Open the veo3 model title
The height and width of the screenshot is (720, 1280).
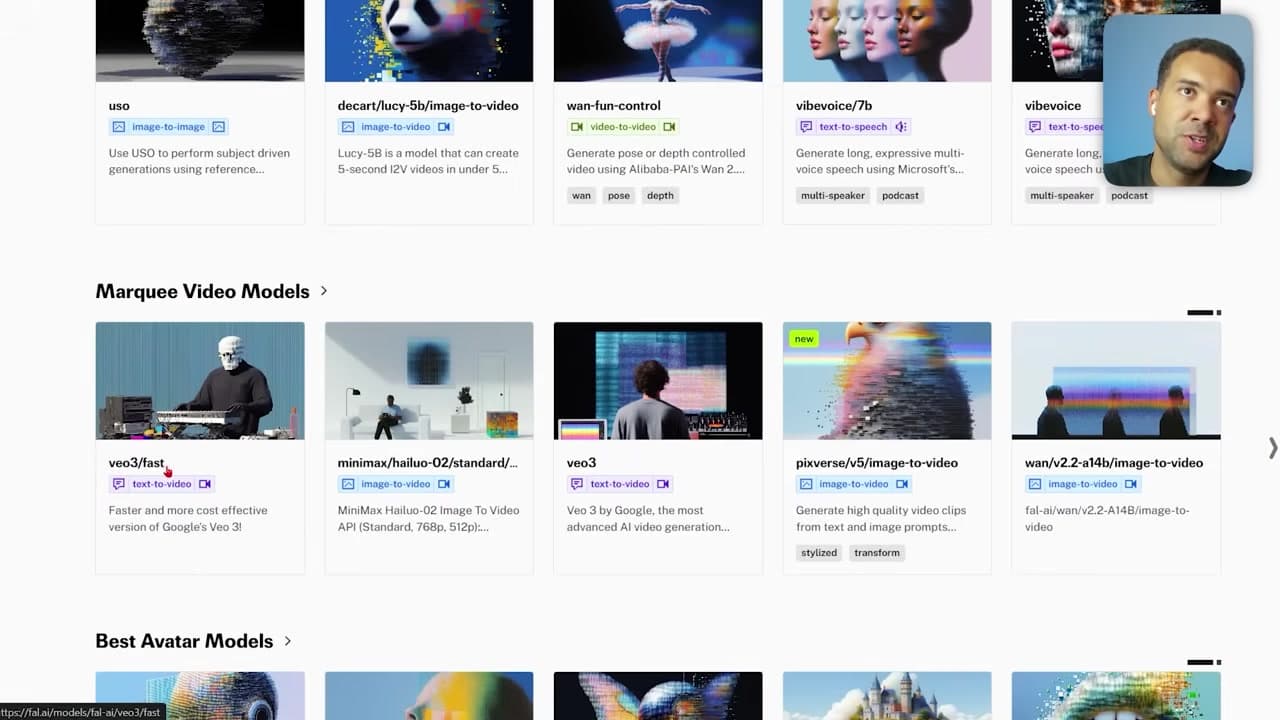pyautogui.click(x=581, y=463)
